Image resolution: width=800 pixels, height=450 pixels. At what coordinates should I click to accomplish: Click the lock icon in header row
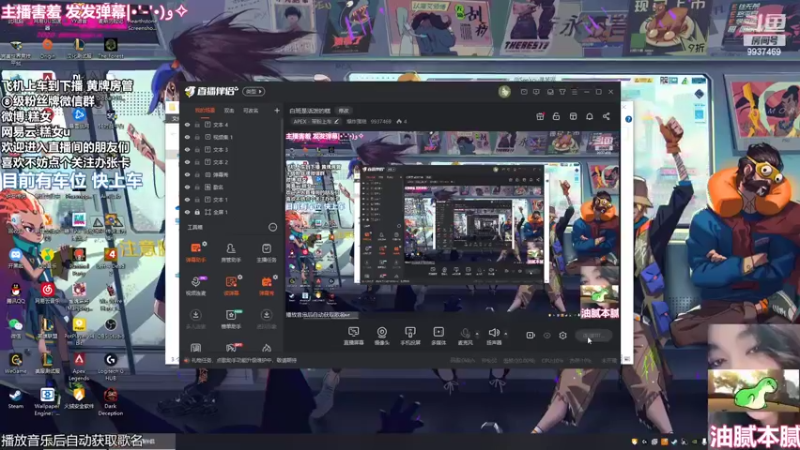click(556, 116)
